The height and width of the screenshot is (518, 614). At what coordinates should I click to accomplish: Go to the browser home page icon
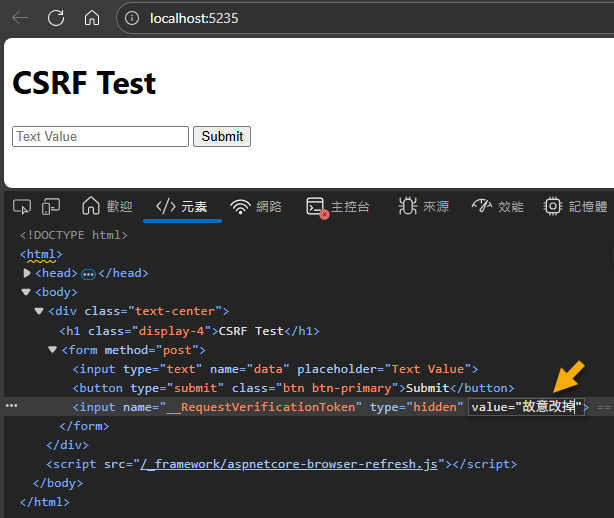tap(92, 18)
